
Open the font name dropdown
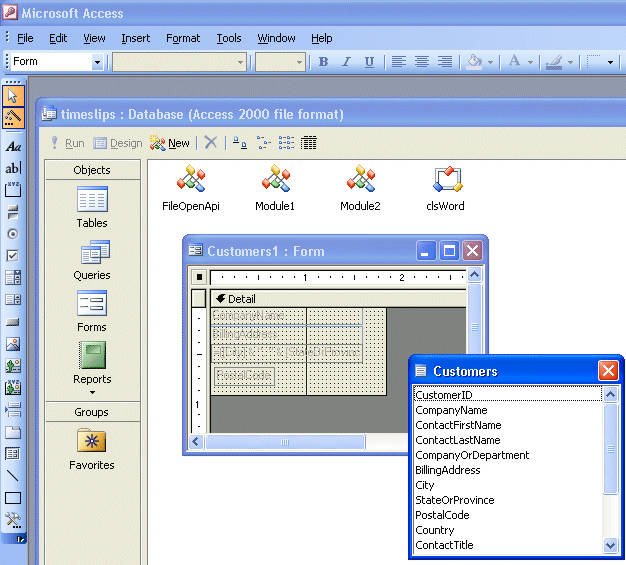(x=240, y=62)
